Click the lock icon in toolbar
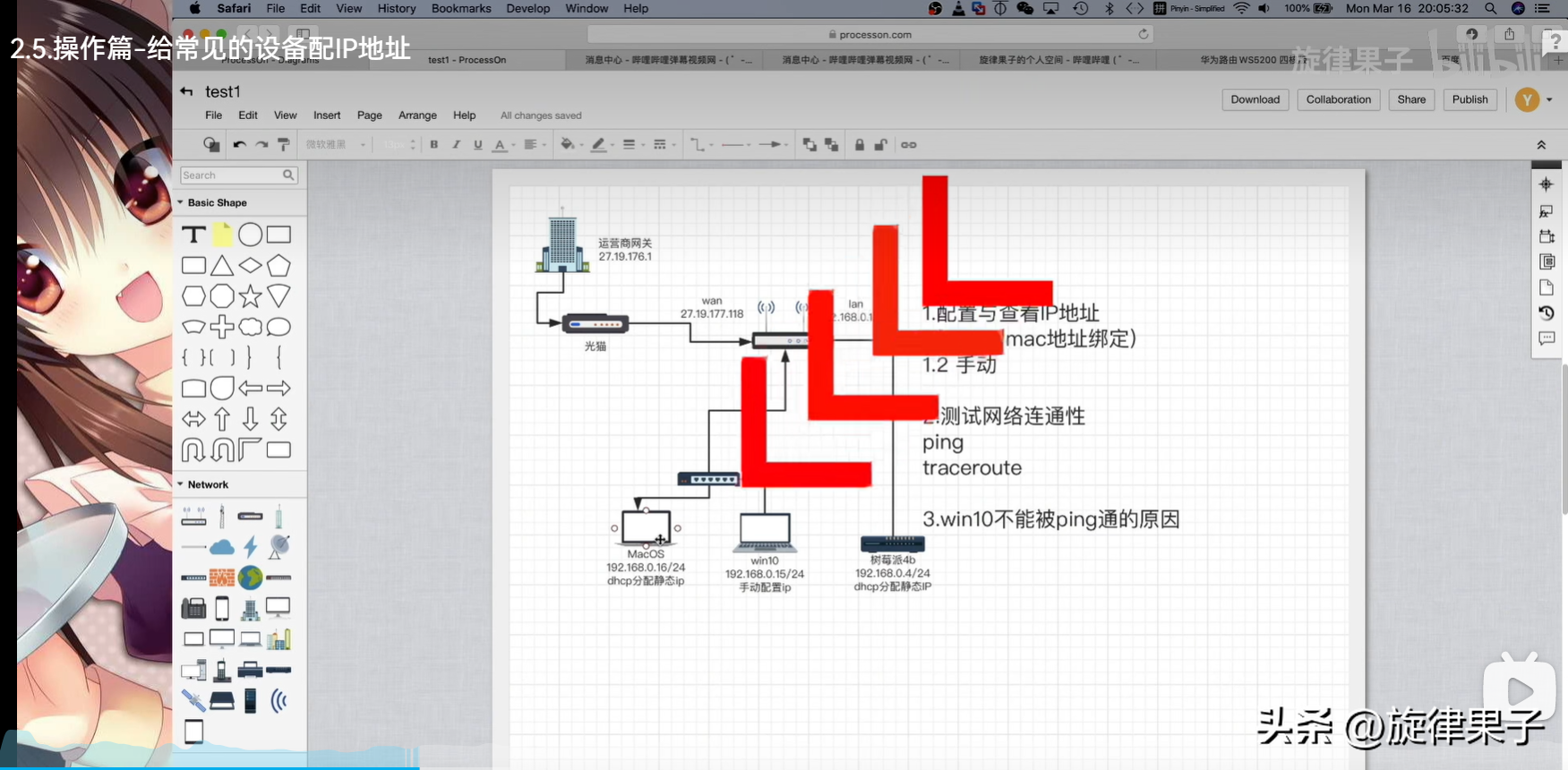This screenshot has height=770, width=1568. pos(860,144)
